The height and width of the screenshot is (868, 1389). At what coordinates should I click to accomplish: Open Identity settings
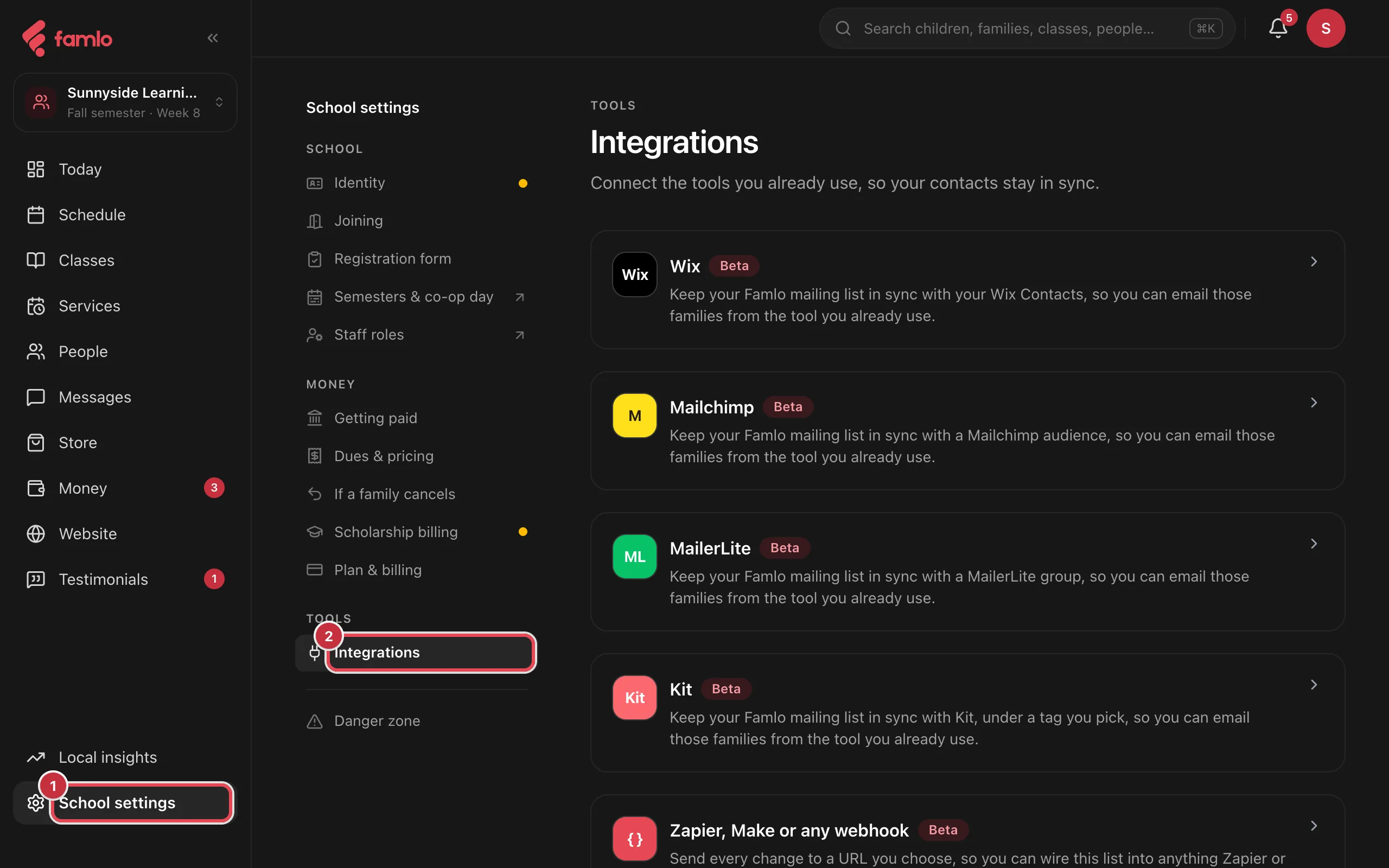[x=417, y=183]
